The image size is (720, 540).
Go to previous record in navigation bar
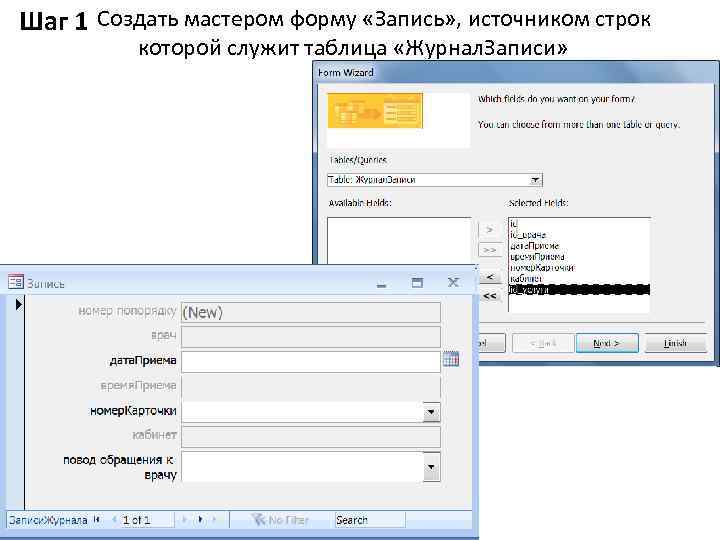tap(113, 520)
